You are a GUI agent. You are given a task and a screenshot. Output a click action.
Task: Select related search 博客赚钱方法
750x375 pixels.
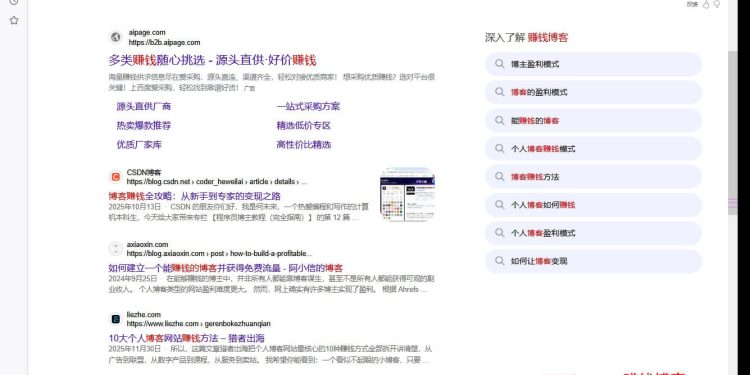click(593, 177)
